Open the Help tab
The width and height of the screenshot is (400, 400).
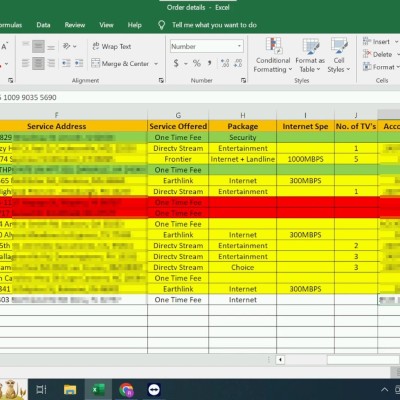coord(134,25)
